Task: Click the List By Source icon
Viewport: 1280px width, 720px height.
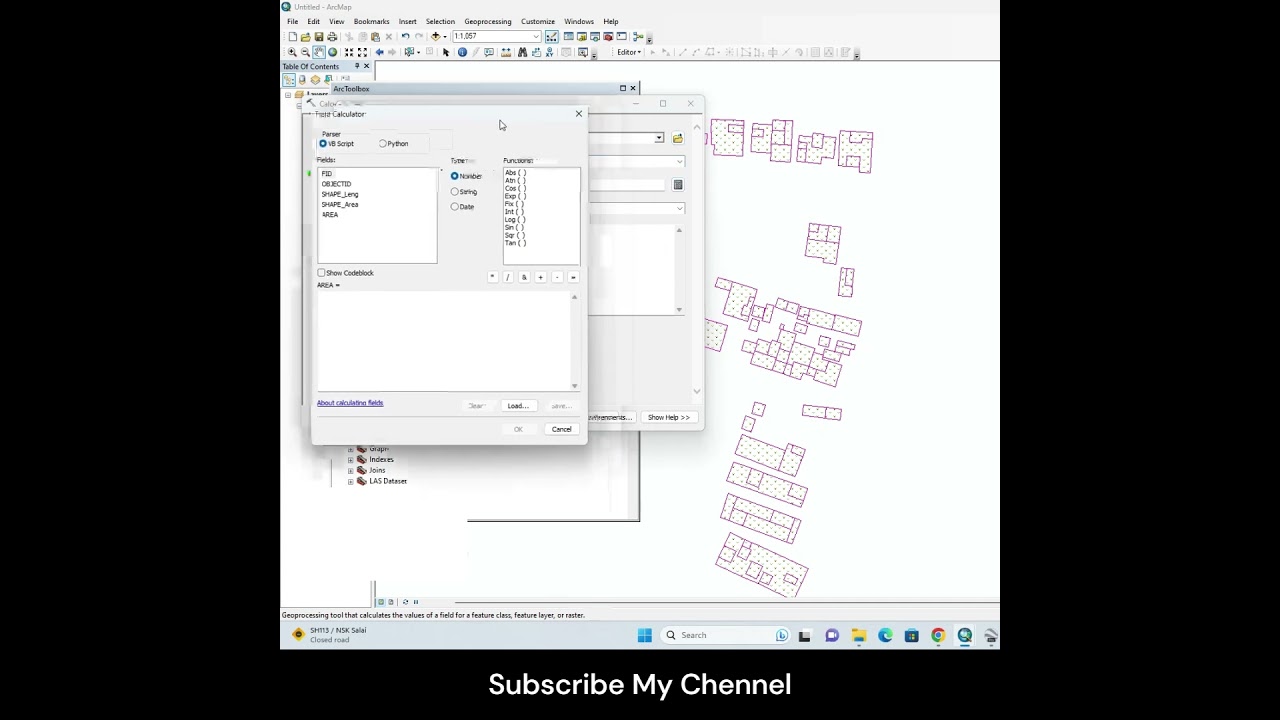Action: [302, 79]
